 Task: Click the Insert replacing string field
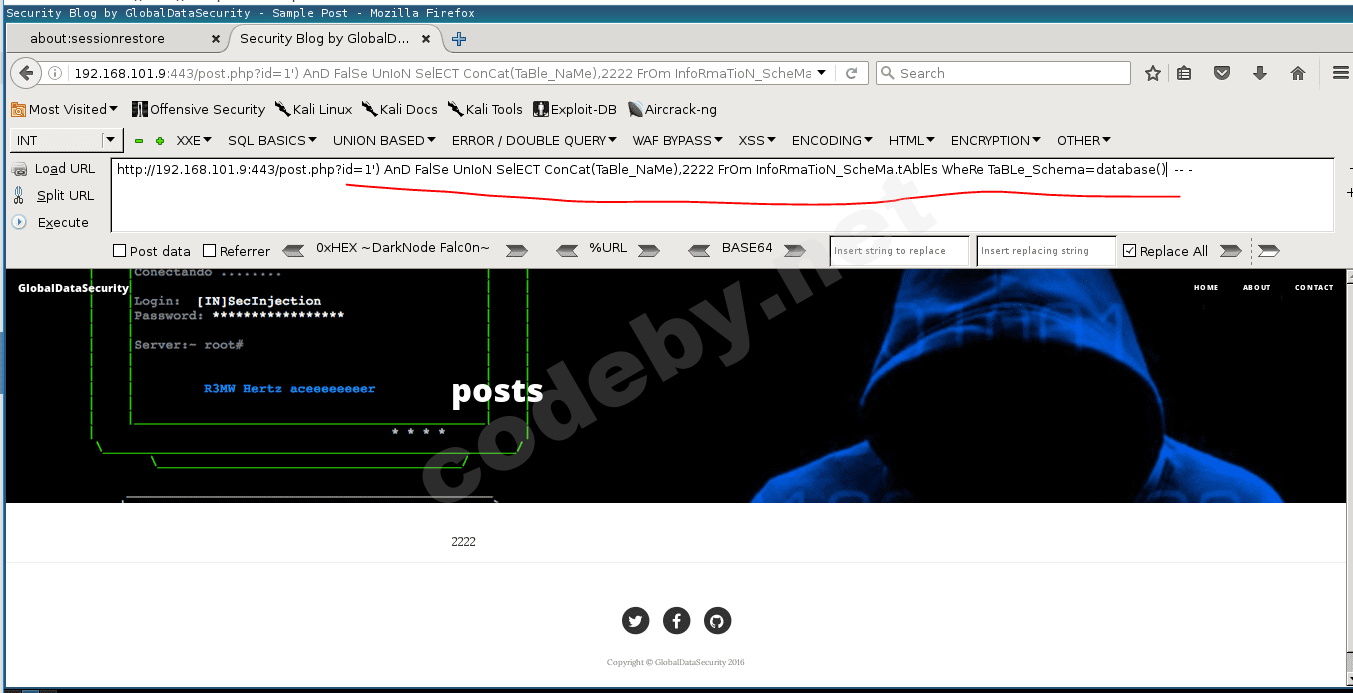pyautogui.click(x=1046, y=251)
